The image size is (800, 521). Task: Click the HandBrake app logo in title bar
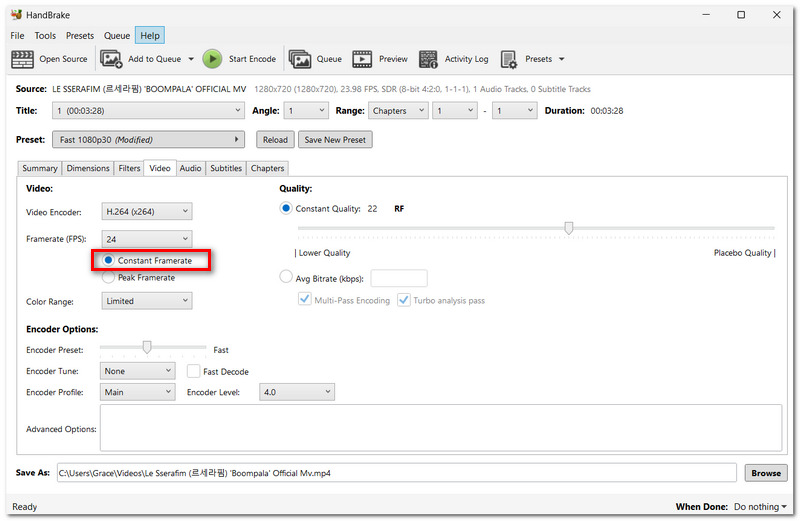click(x=16, y=14)
